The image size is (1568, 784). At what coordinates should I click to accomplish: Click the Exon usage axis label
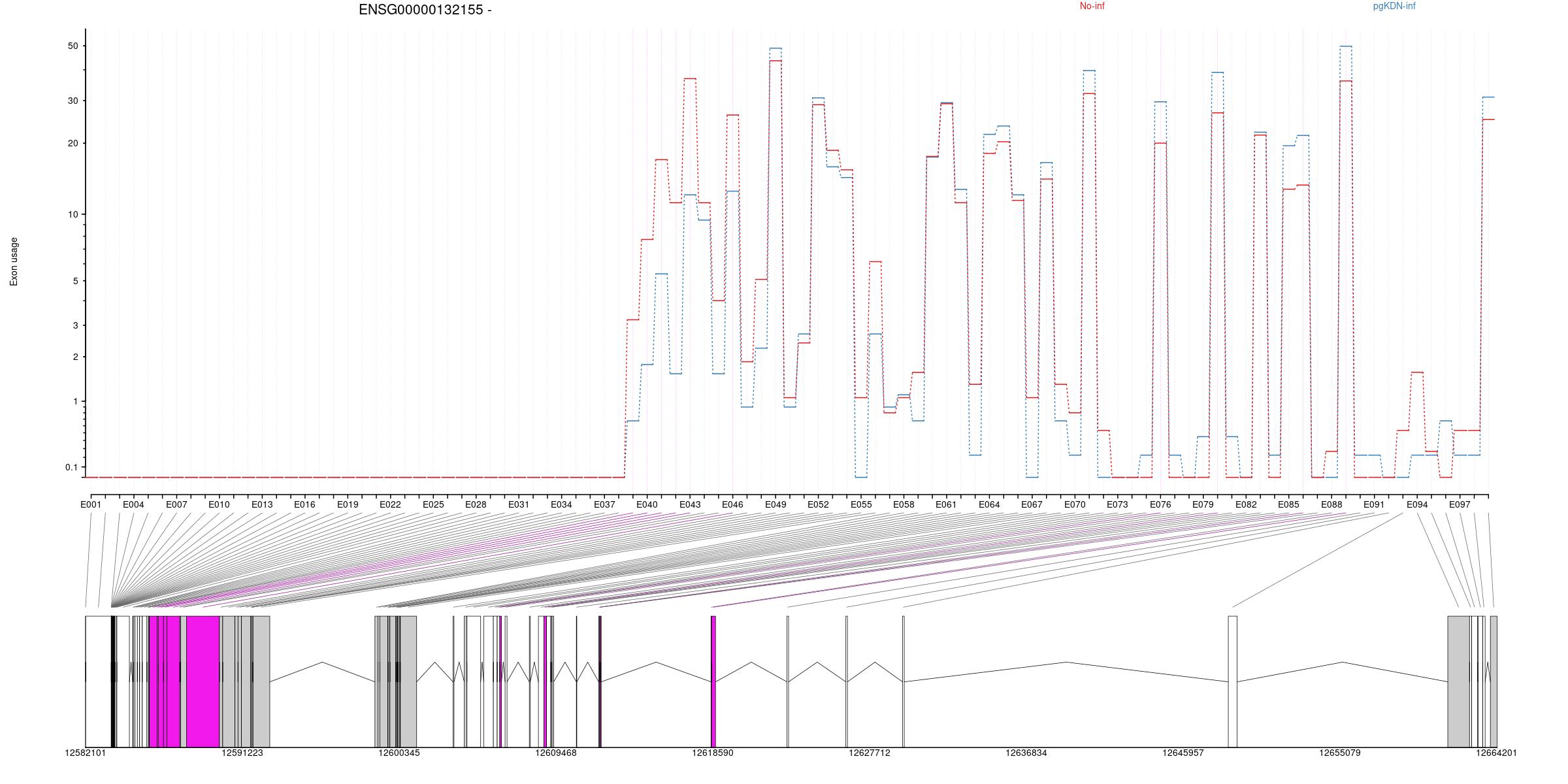[x=14, y=262]
